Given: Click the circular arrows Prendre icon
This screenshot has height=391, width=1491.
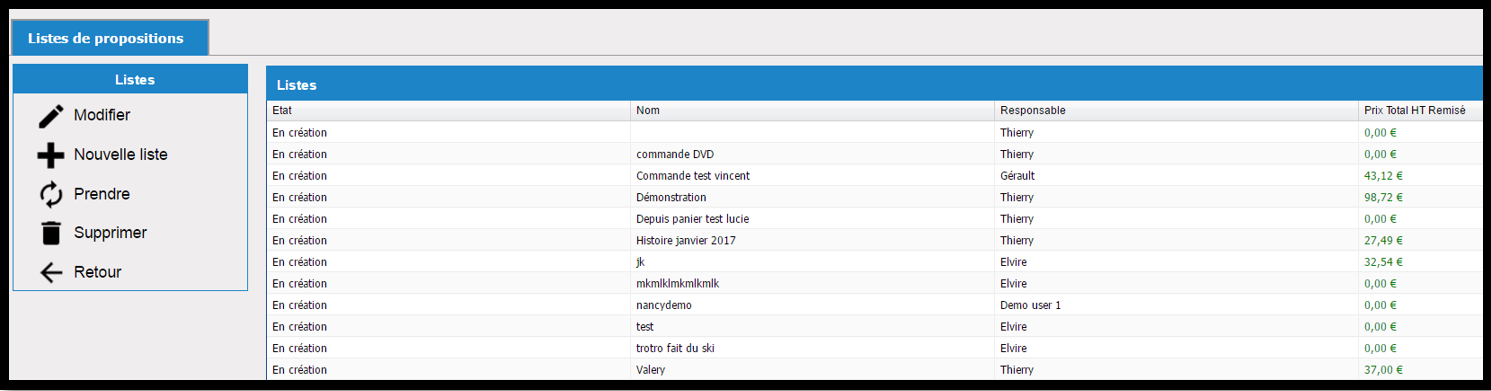Looking at the screenshot, I should tap(50, 194).
